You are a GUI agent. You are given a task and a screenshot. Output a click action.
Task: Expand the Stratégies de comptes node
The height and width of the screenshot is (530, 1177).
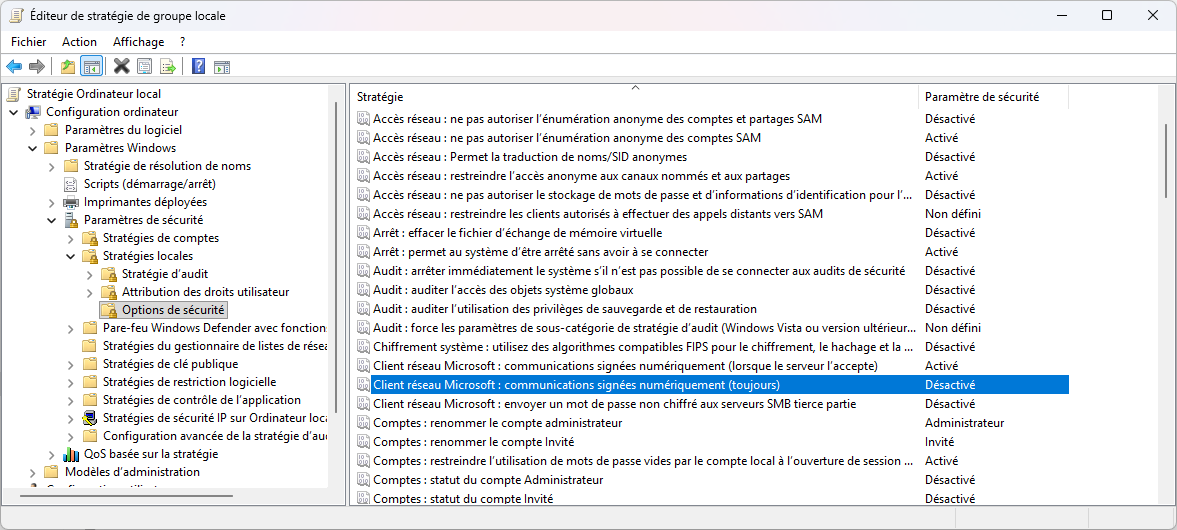[71, 238]
